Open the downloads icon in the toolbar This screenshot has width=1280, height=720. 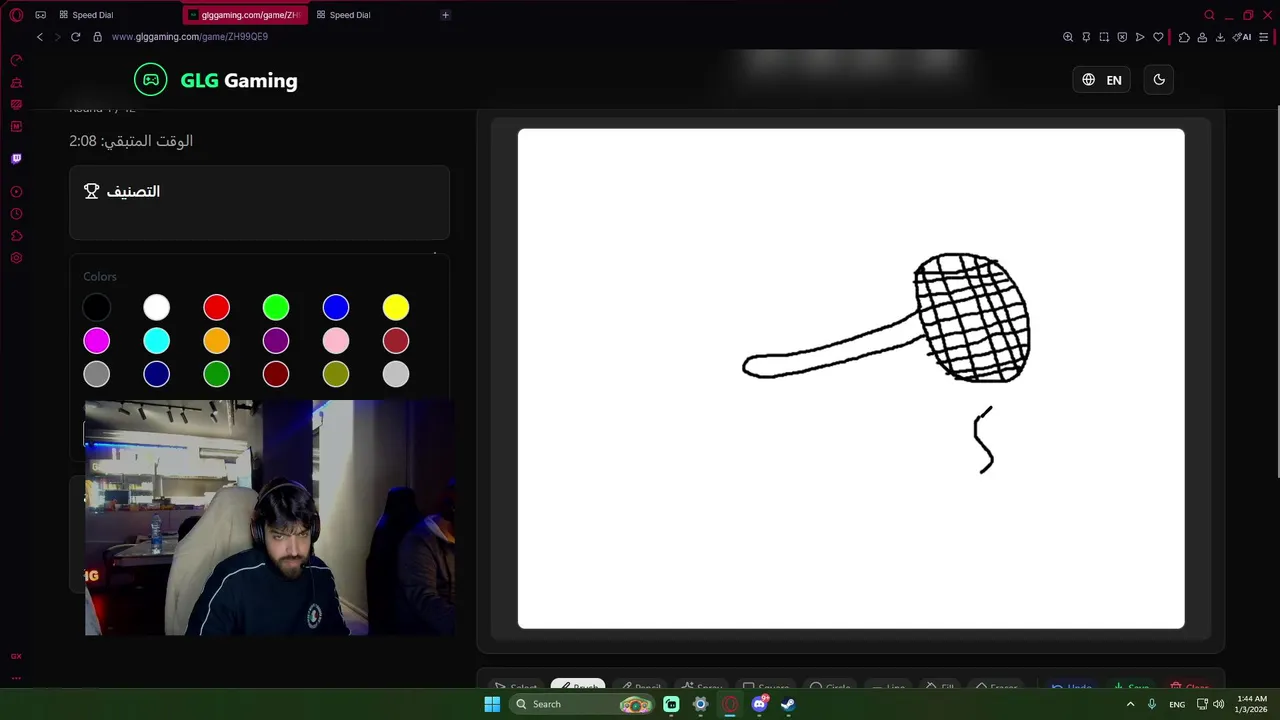click(1221, 37)
